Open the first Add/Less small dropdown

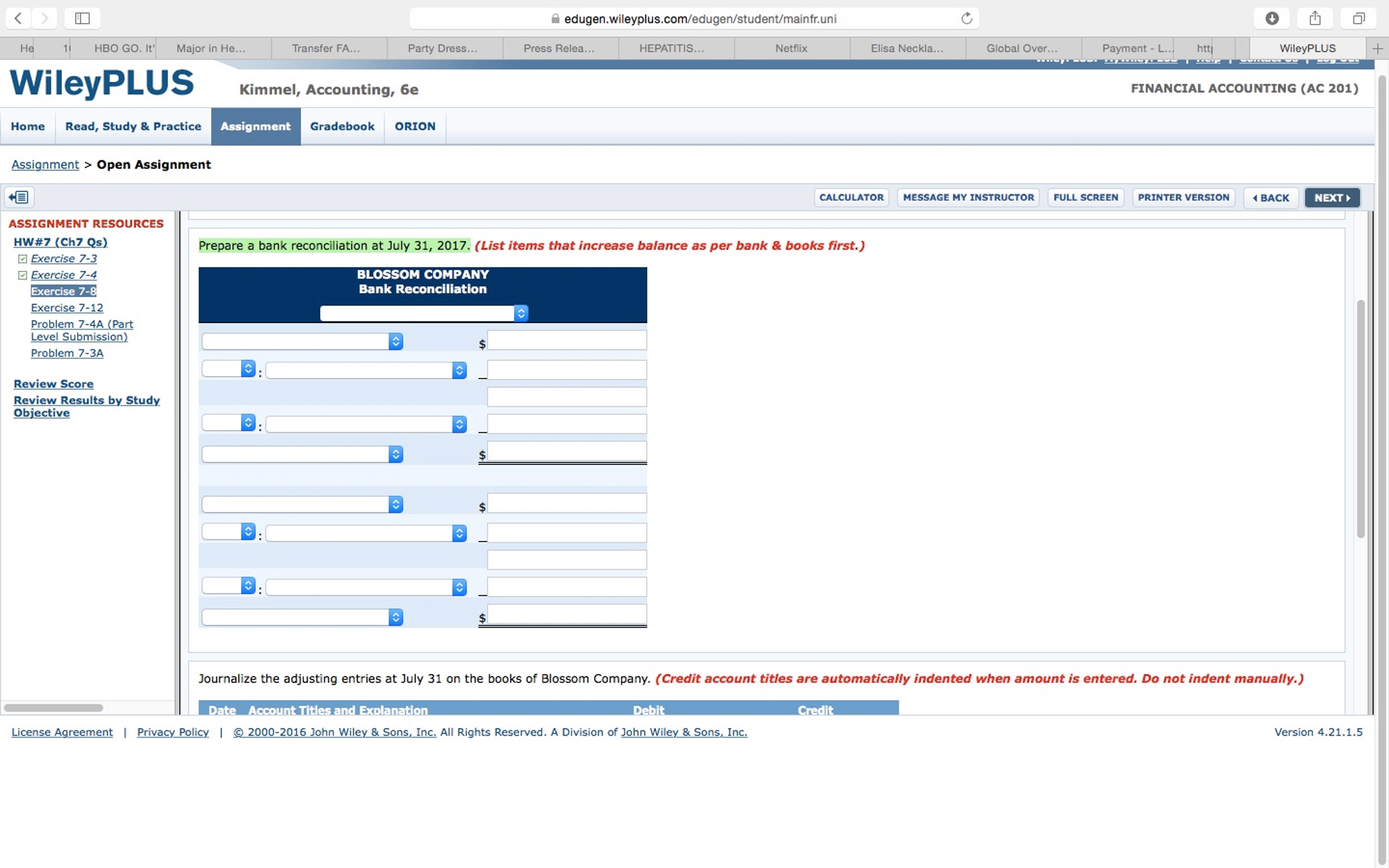pos(229,369)
